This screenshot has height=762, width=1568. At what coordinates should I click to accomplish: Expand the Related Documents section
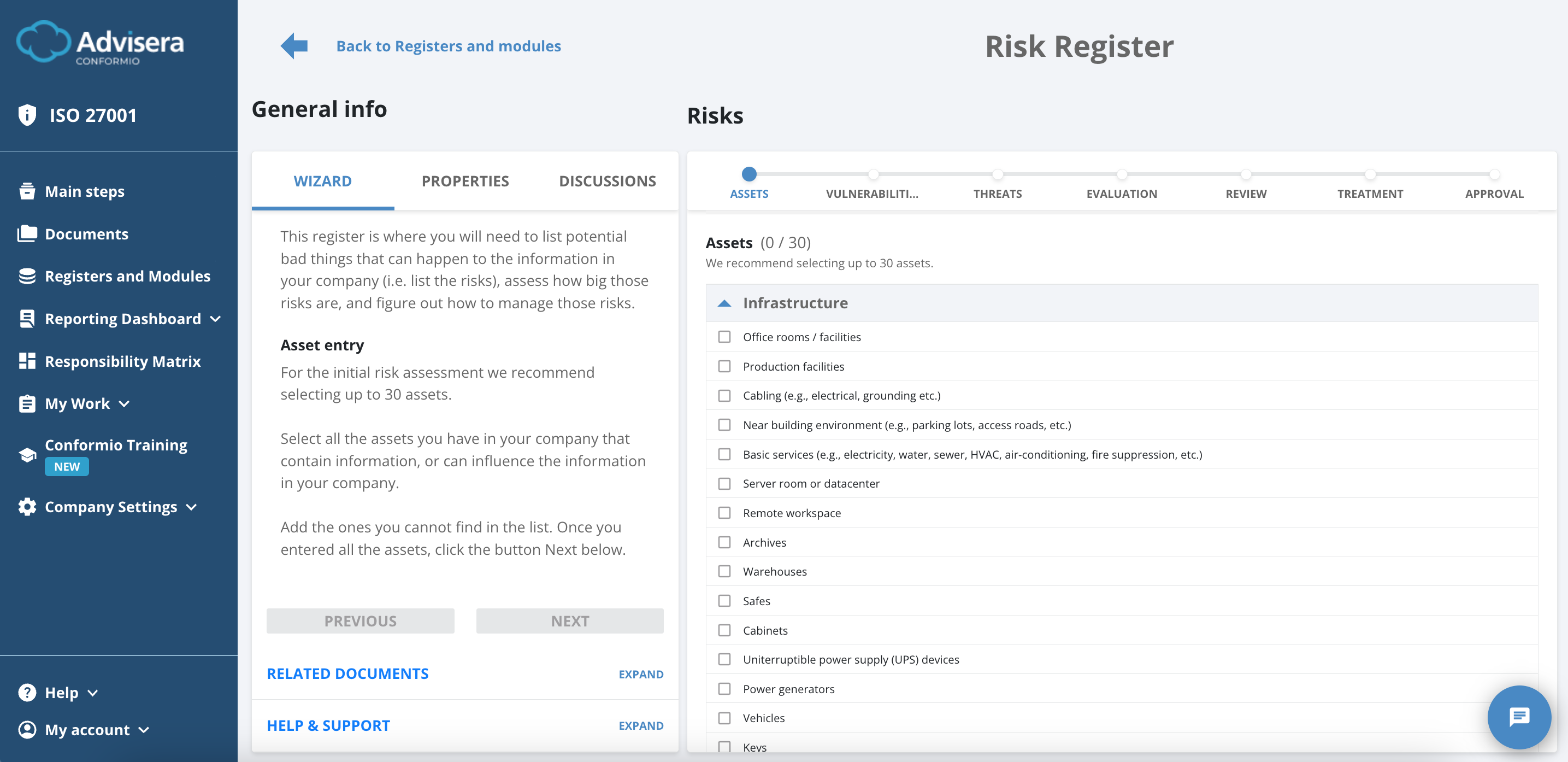[x=640, y=675]
